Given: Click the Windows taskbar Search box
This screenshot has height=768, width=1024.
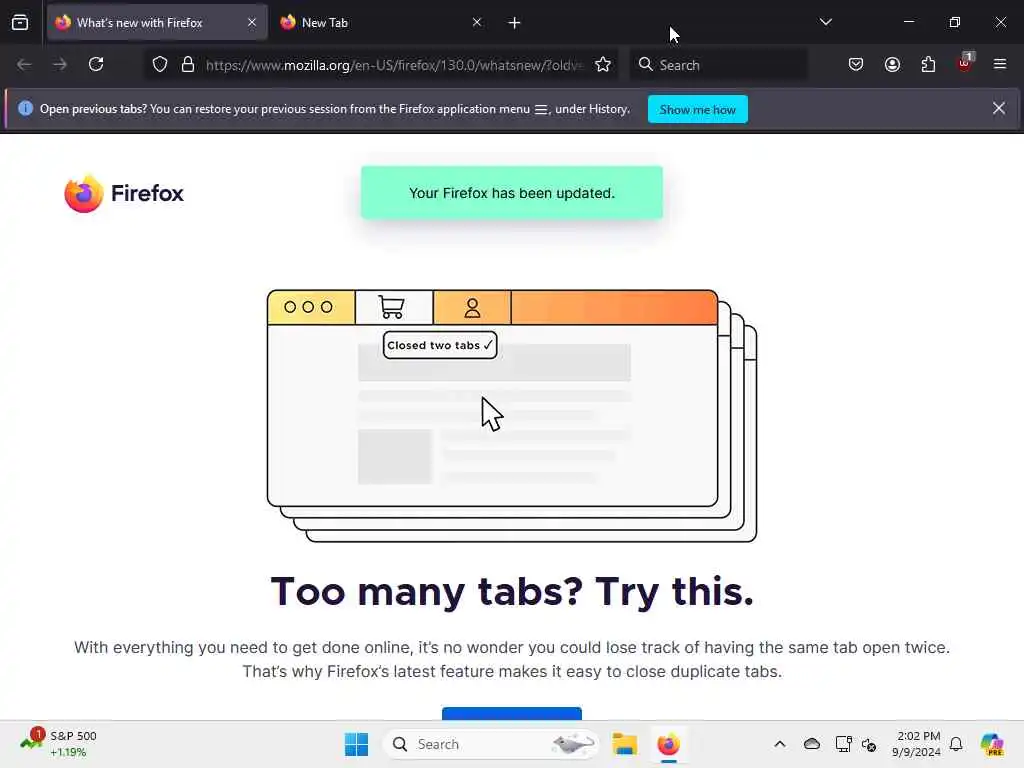Looking at the screenshot, I should coord(491,744).
